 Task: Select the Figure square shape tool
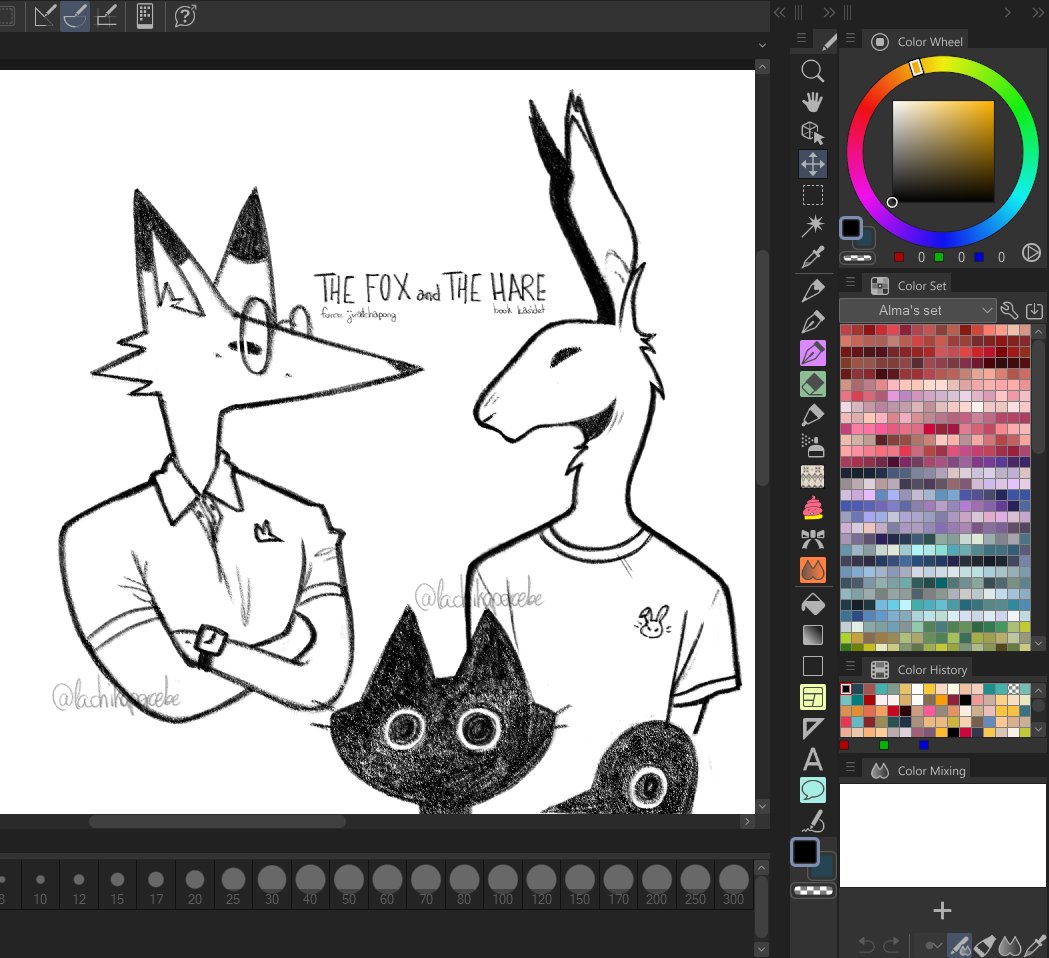point(812,666)
